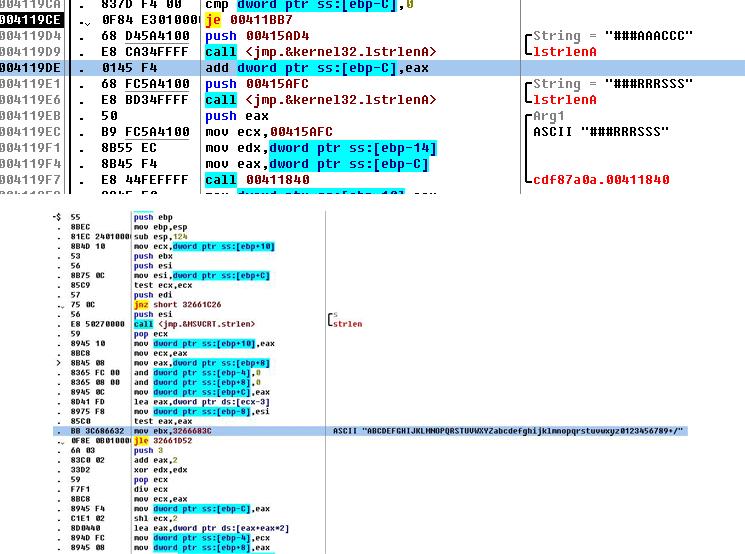The width and height of the screenshot is (745, 554).
Task: Click the jump arrow marker beside the je instruction
Action: tap(83, 20)
